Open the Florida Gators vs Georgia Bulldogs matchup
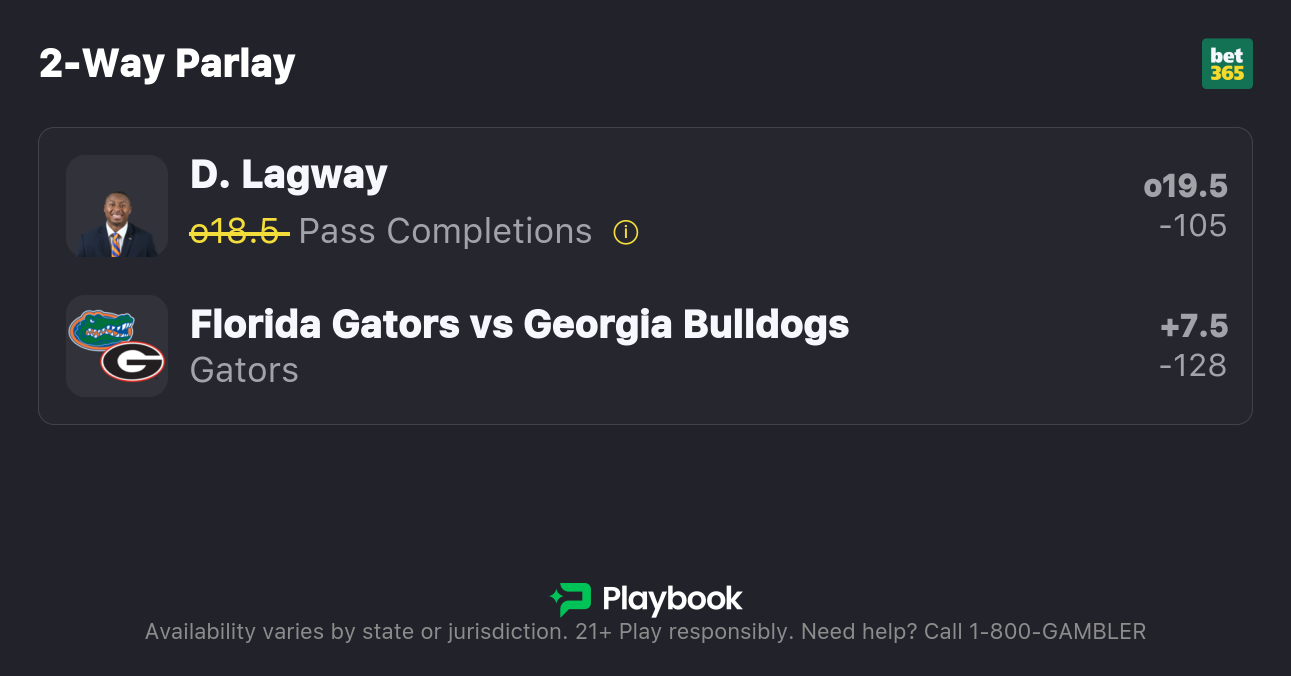1291x676 pixels. 519,324
